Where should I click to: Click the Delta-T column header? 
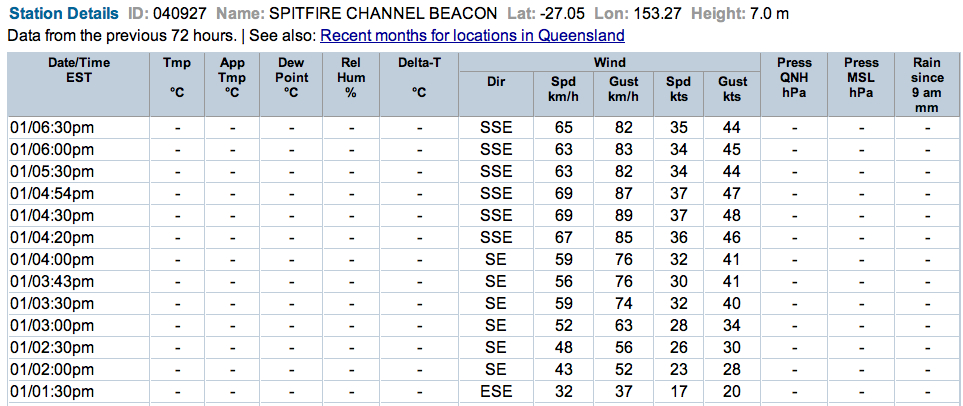(419, 77)
